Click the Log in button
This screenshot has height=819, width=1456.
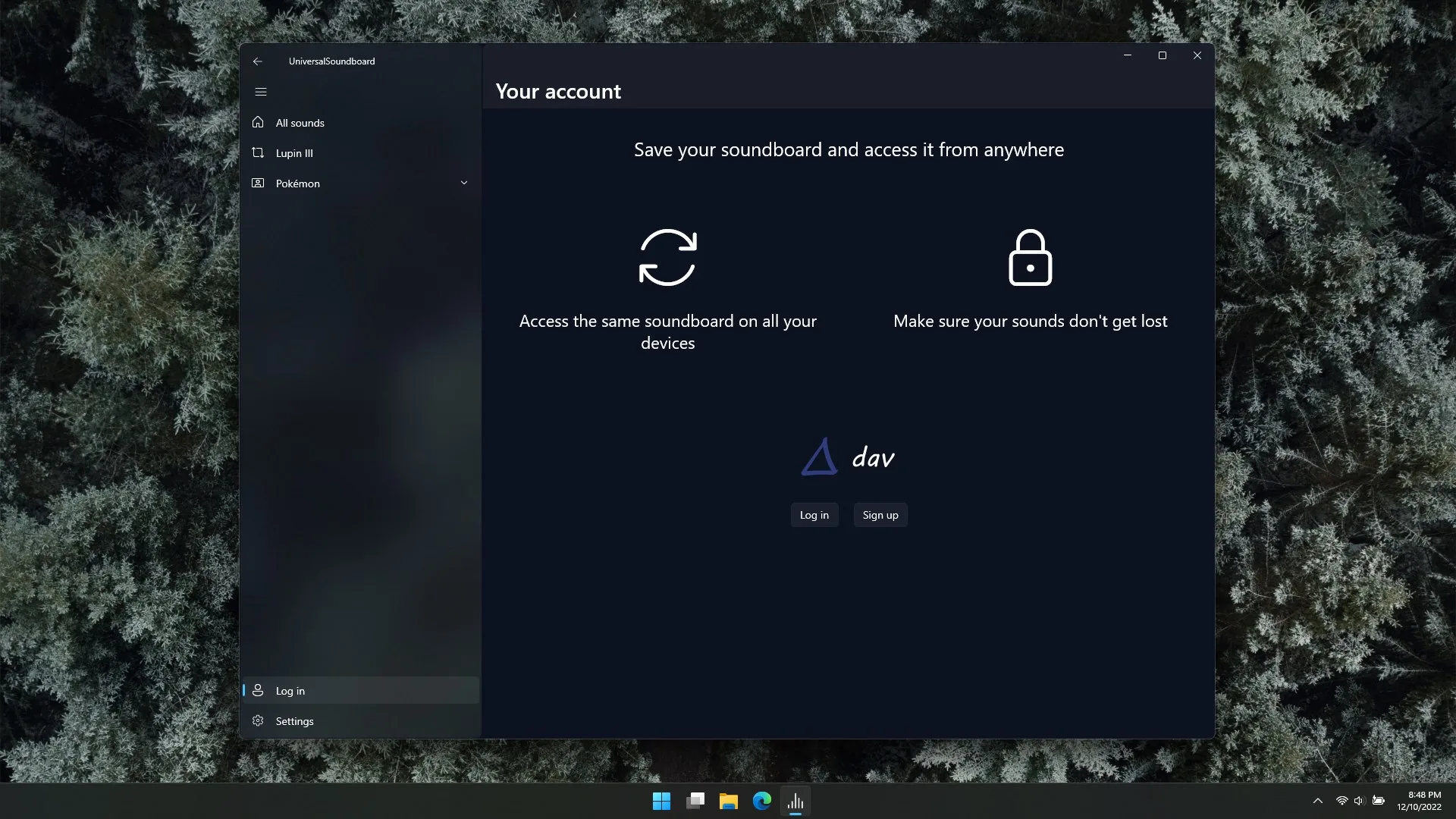pyautogui.click(x=814, y=515)
